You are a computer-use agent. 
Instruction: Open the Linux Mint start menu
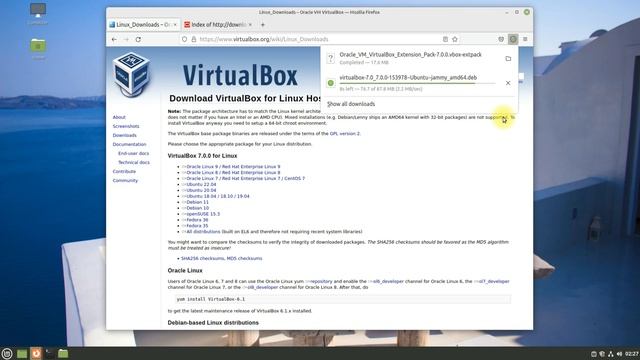point(7,353)
